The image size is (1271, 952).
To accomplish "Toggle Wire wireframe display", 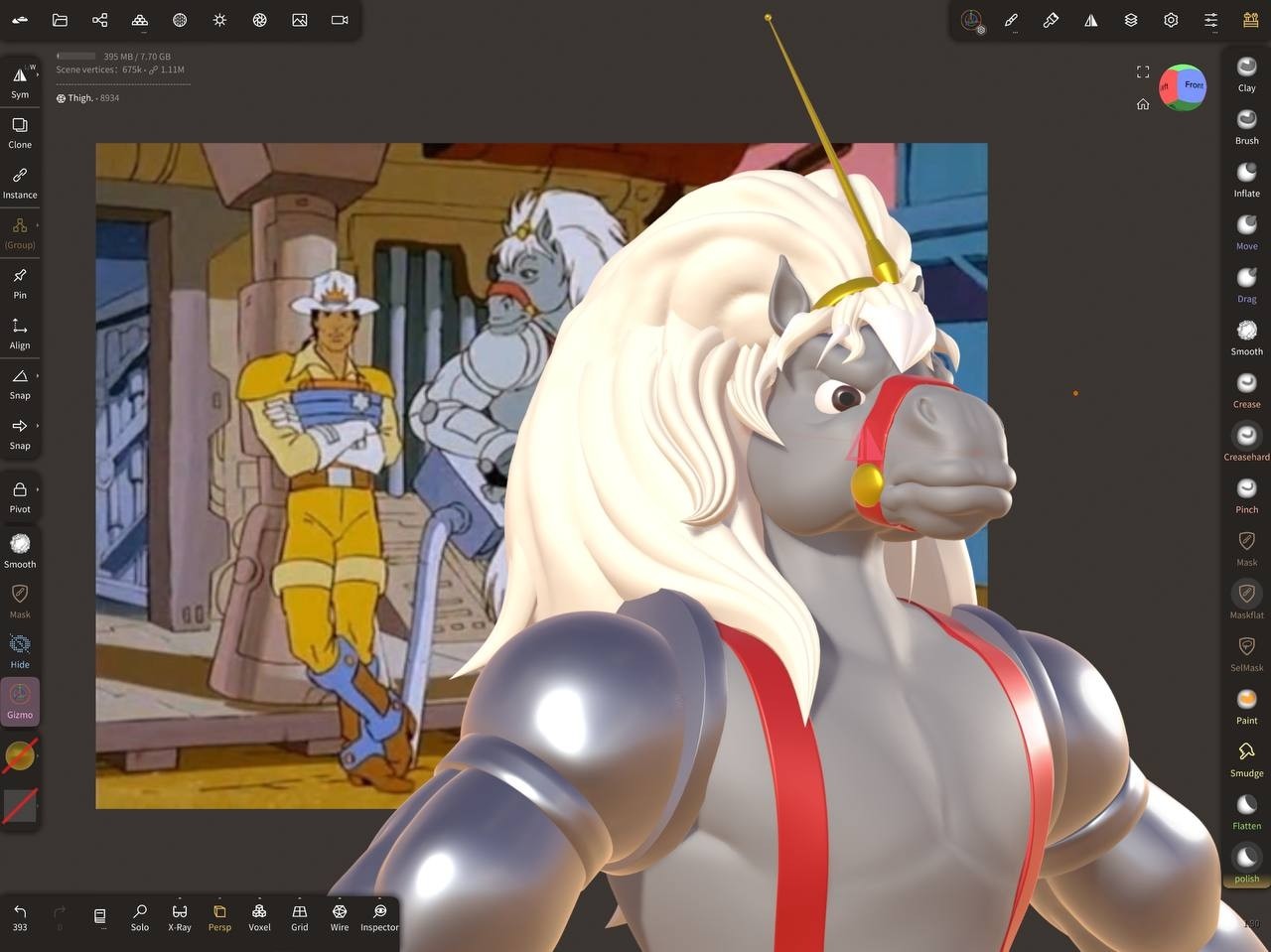I will point(340,917).
